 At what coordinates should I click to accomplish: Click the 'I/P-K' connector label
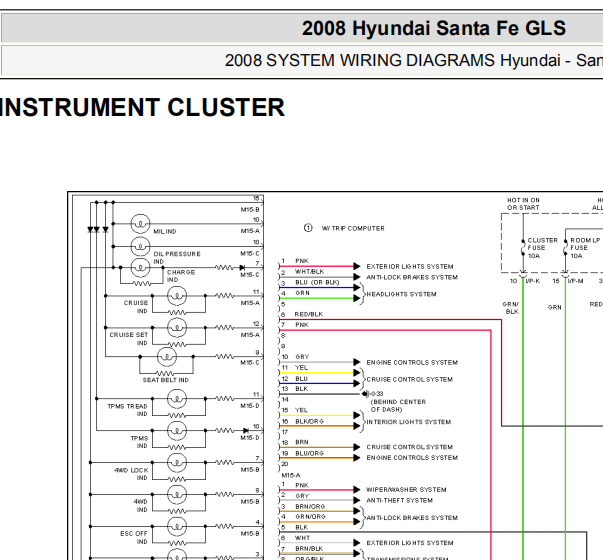[533, 281]
